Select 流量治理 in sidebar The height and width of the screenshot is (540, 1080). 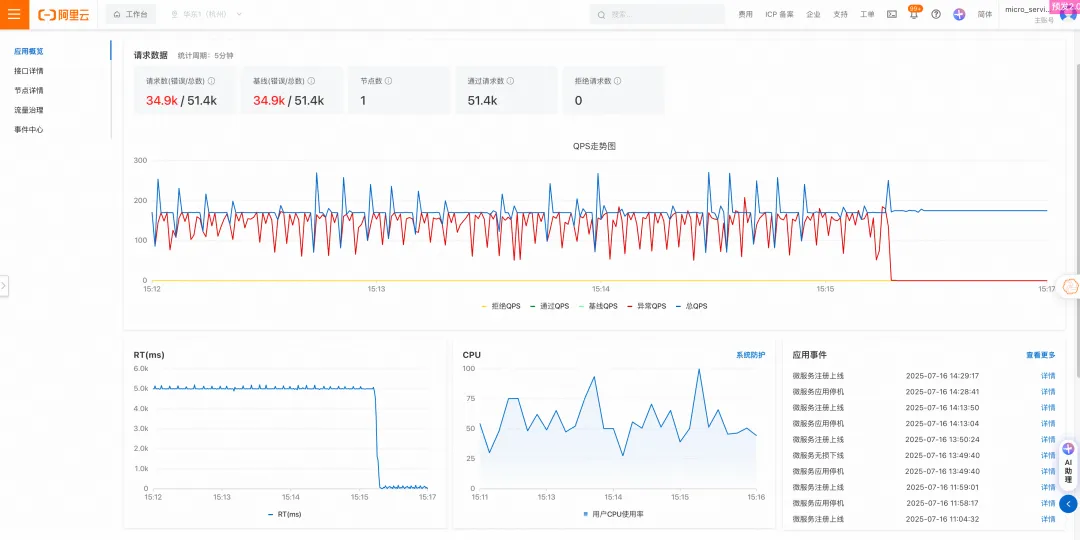29,110
